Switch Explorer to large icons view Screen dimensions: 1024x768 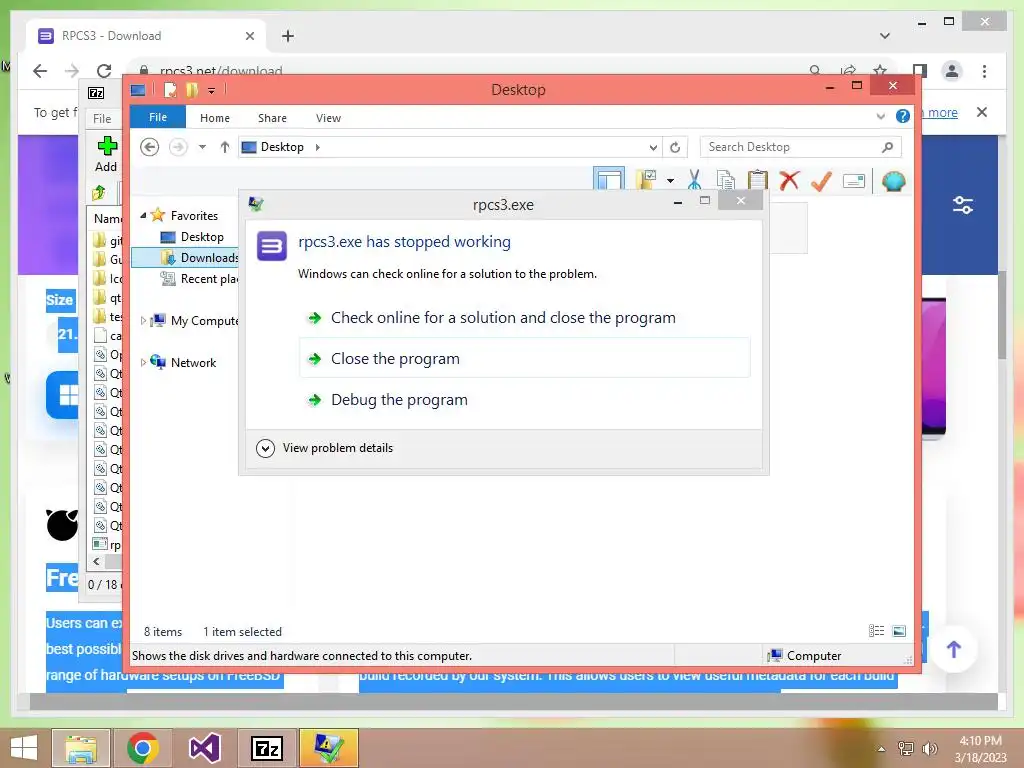[x=899, y=631]
